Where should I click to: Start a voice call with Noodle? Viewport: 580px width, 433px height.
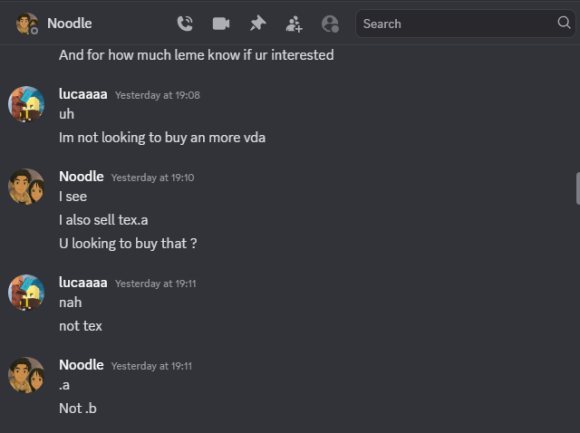click(x=185, y=24)
